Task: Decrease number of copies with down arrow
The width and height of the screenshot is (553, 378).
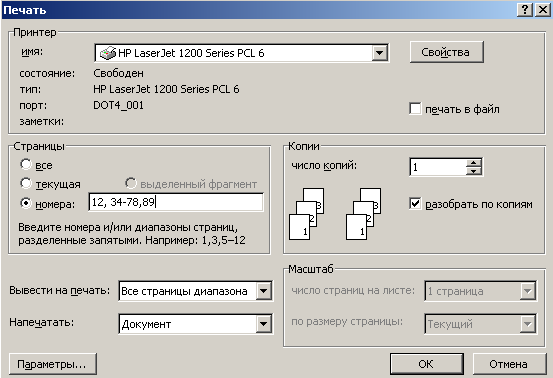Action: point(474,171)
